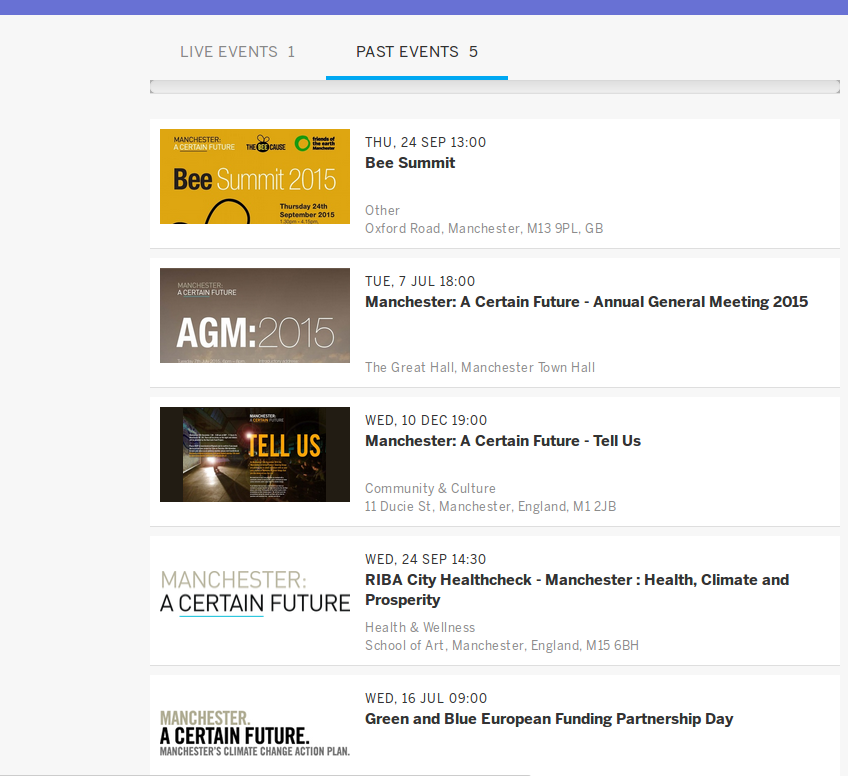
Task: Click the Health & Wellness category label
Action: point(420,627)
